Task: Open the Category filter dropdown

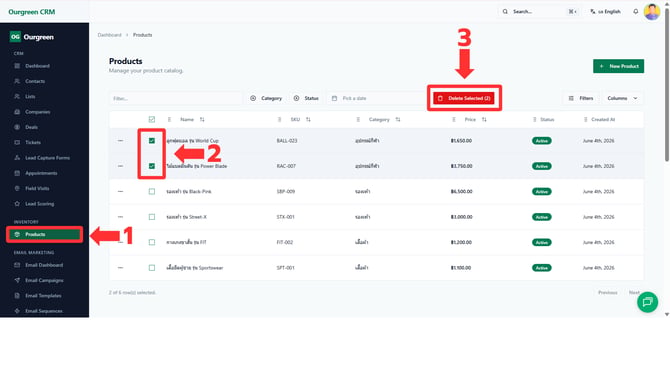Action: (266, 98)
